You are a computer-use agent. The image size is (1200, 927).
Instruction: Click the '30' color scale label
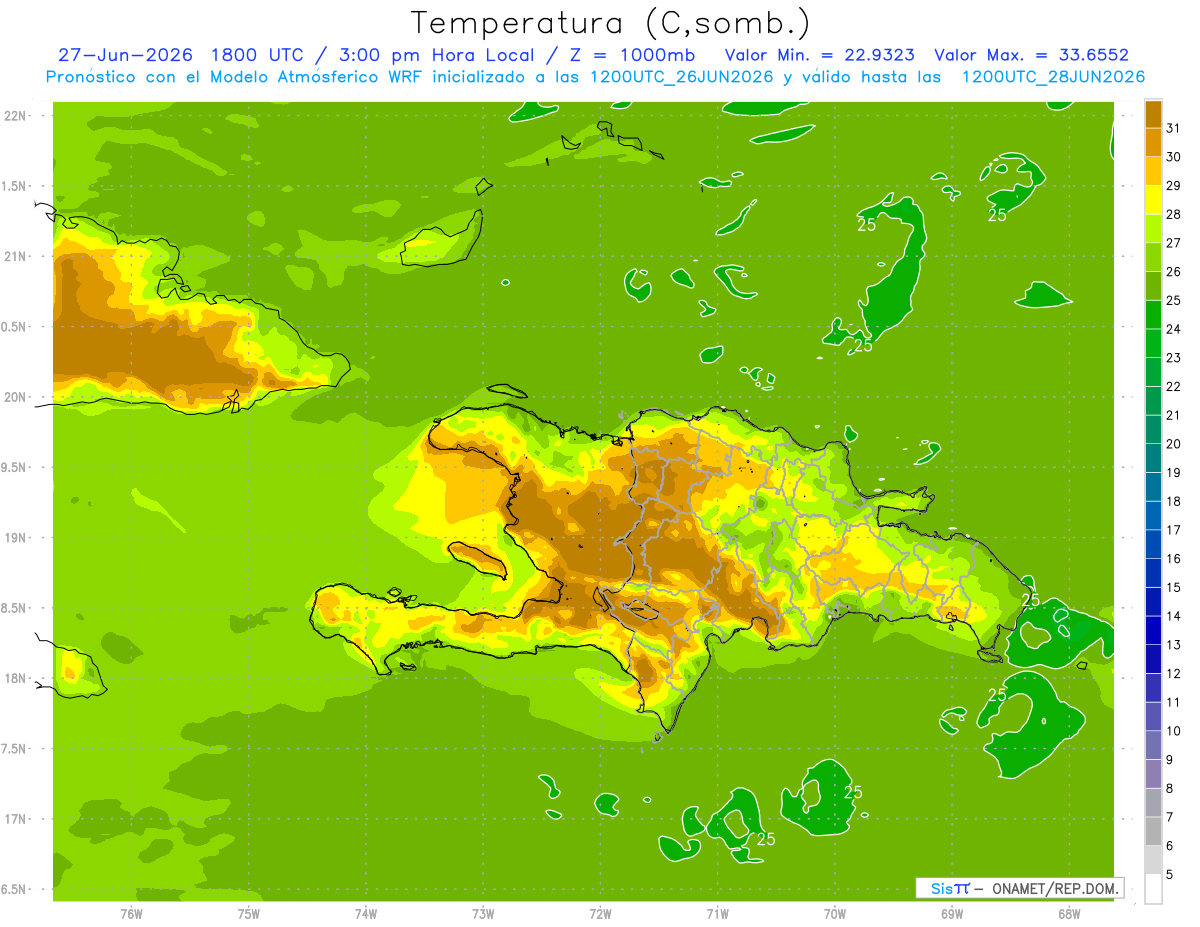pos(1174,157)
